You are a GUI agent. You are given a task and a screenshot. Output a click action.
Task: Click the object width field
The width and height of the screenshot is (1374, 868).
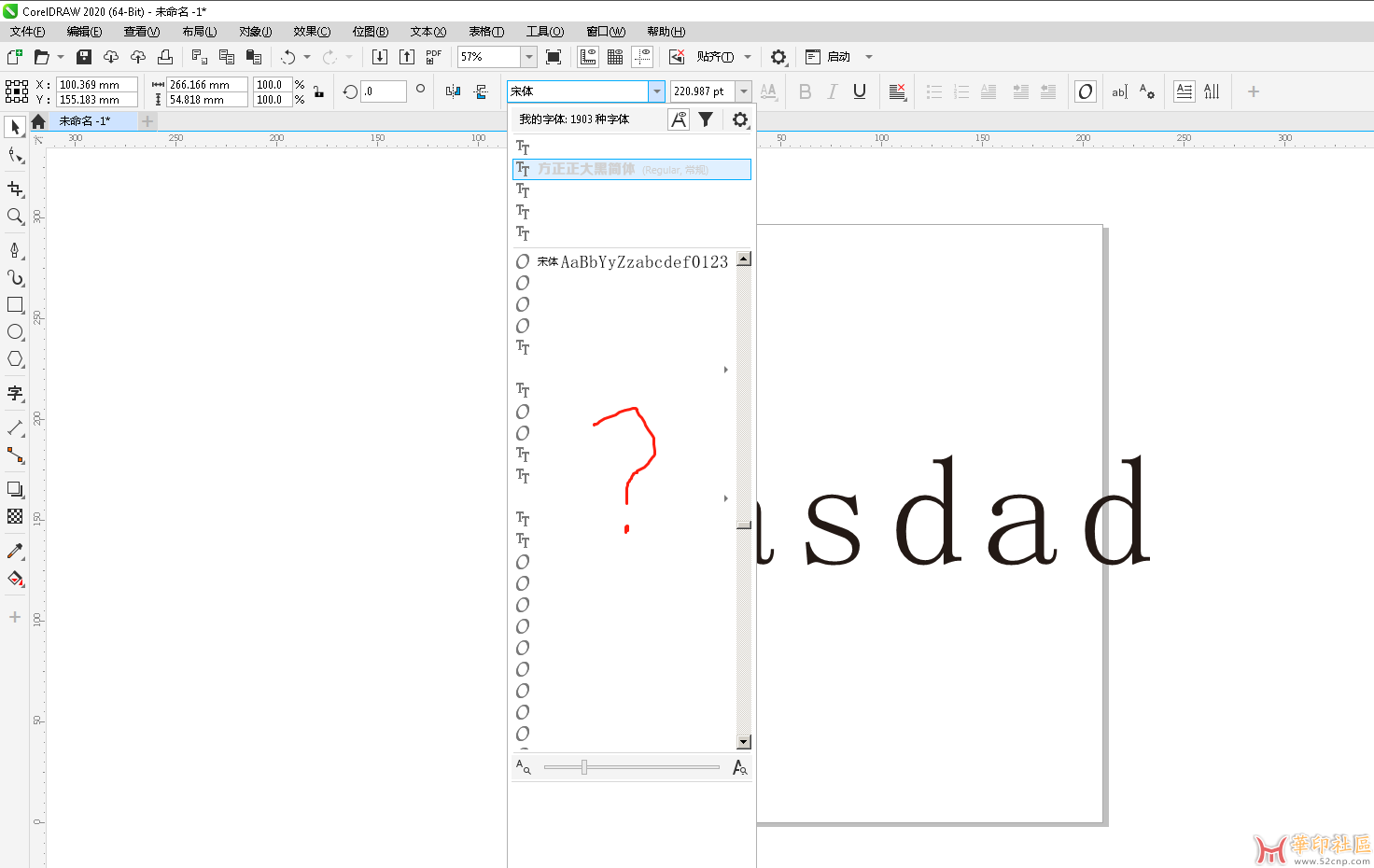(x=206, y=84)
